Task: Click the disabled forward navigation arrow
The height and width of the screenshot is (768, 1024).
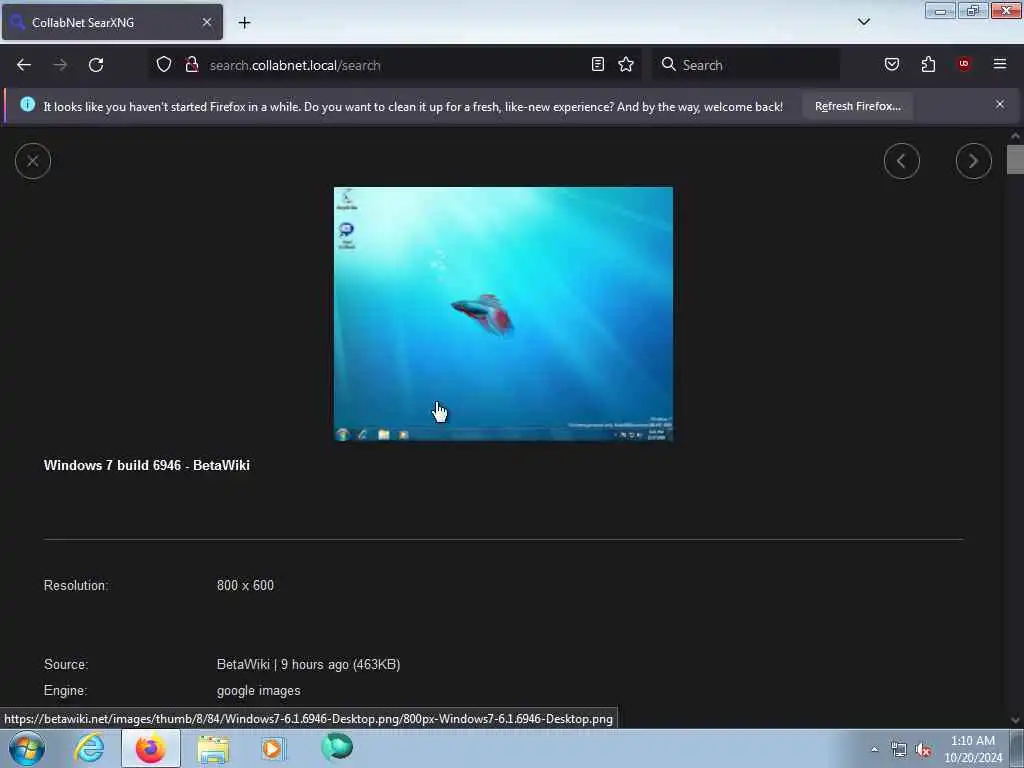Action: pyautogui.click(x=60, y=65)
